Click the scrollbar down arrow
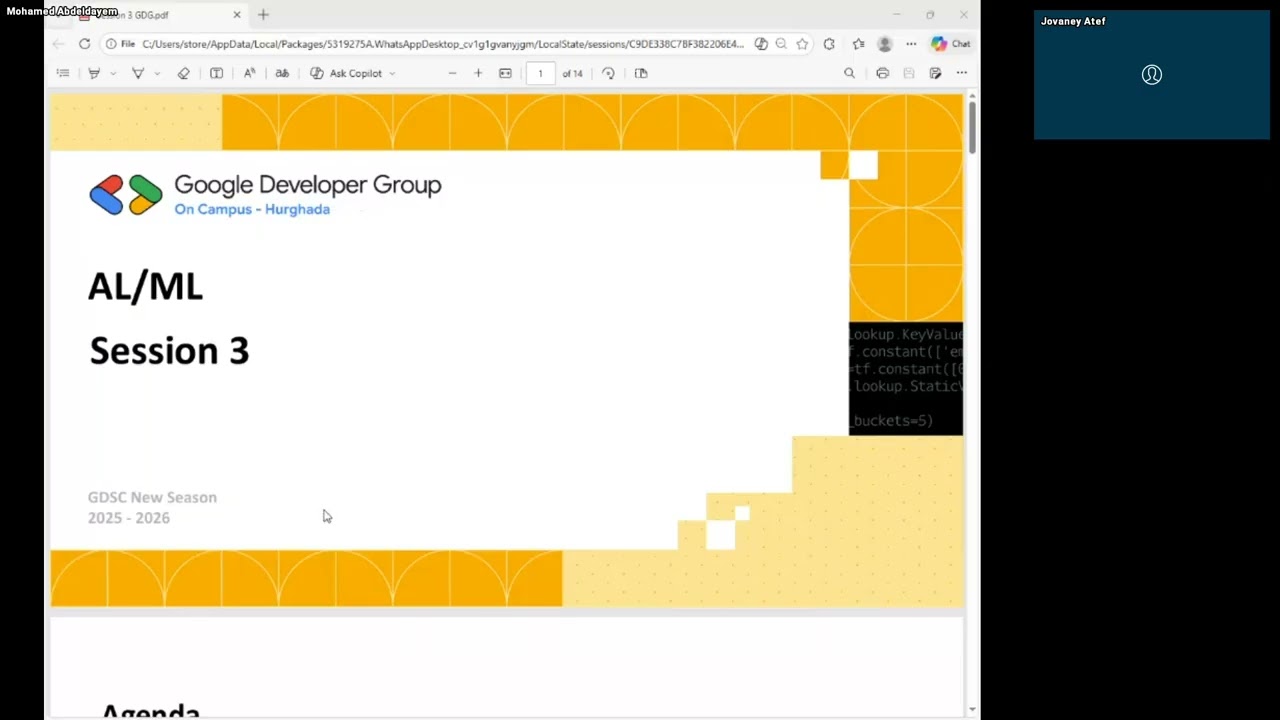 972,710
